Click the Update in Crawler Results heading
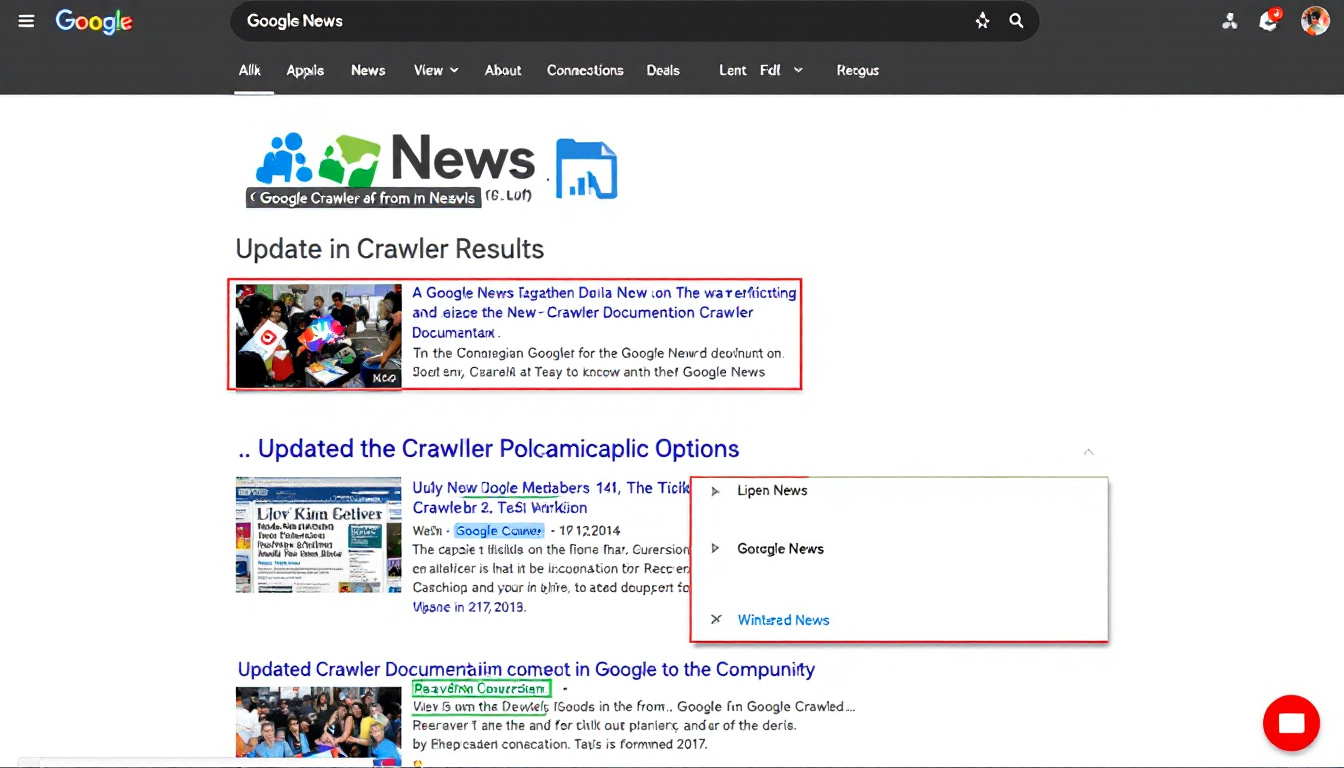 point(390,249)
